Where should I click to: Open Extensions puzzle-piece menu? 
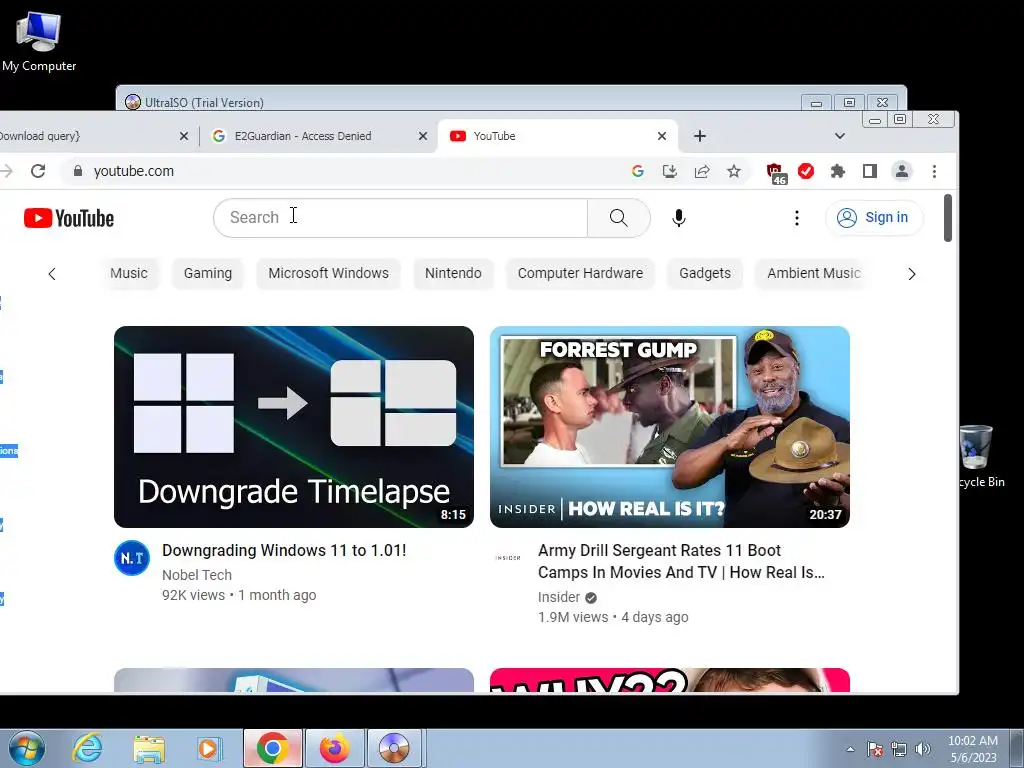tap(837, 171)
